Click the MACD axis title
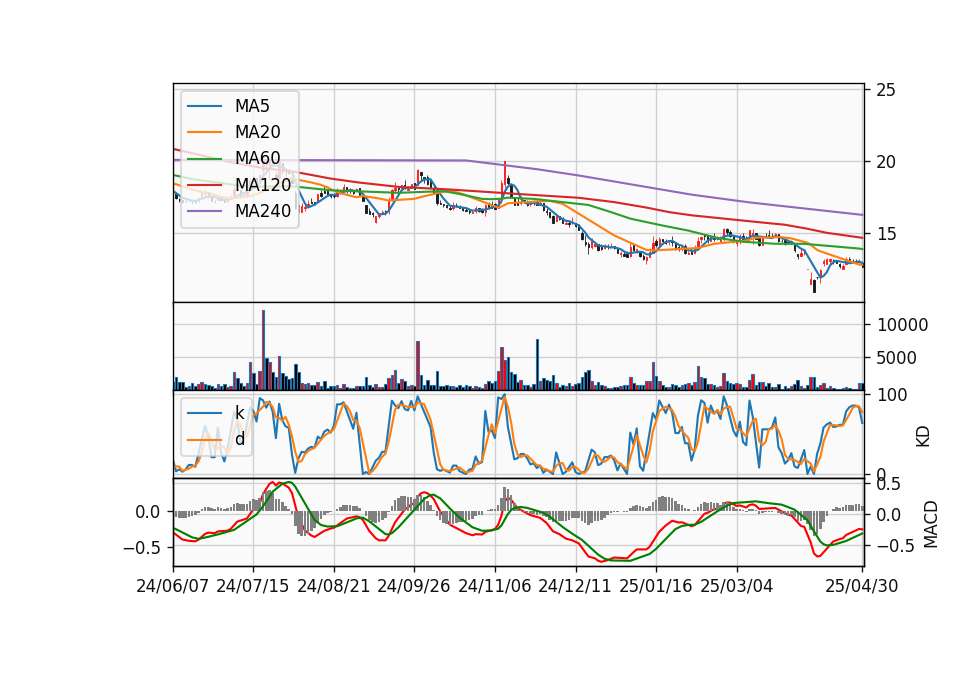 (931, 524)
